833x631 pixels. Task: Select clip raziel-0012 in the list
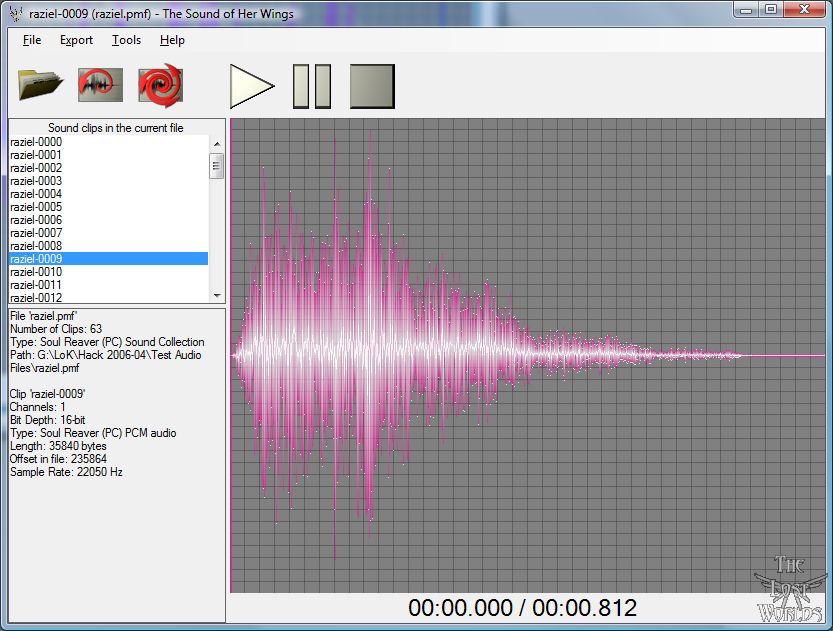(x=109, y=297)
